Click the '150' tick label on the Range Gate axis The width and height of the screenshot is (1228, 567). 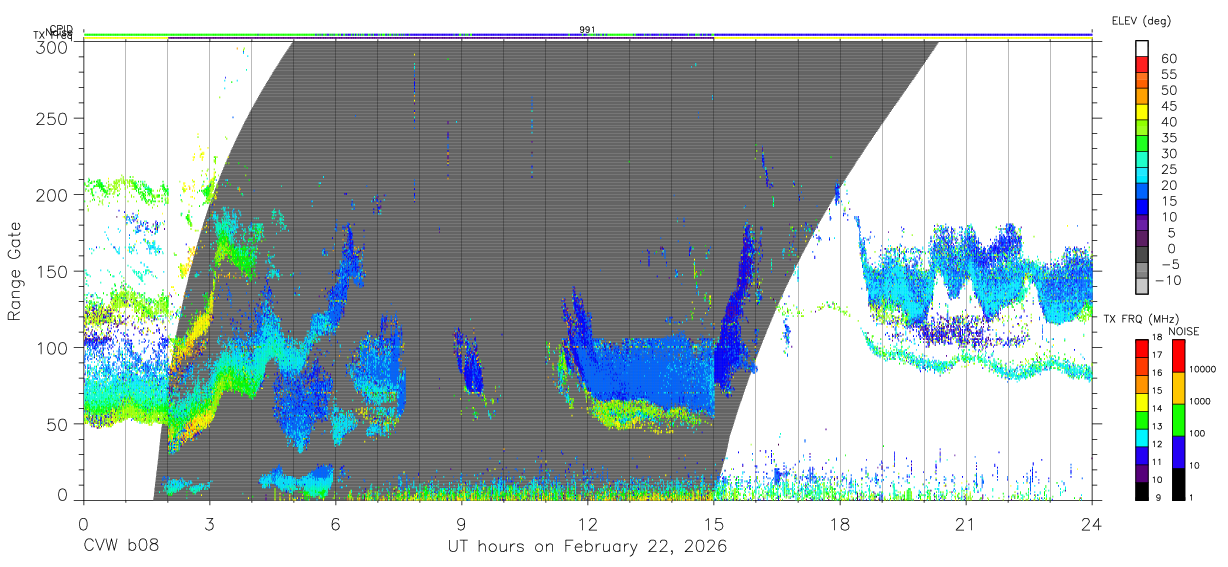point(52,271)
